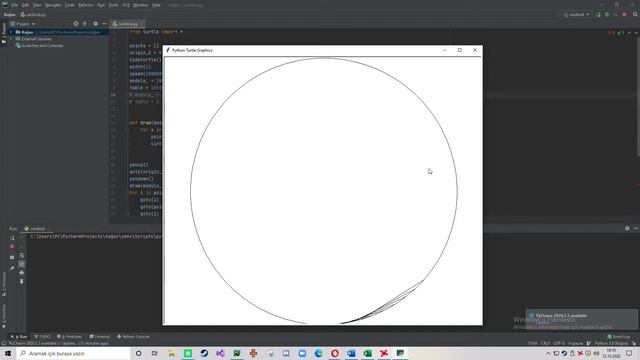640x360 pixels.
Task: Open the Help menu
Action: [156, 5]
